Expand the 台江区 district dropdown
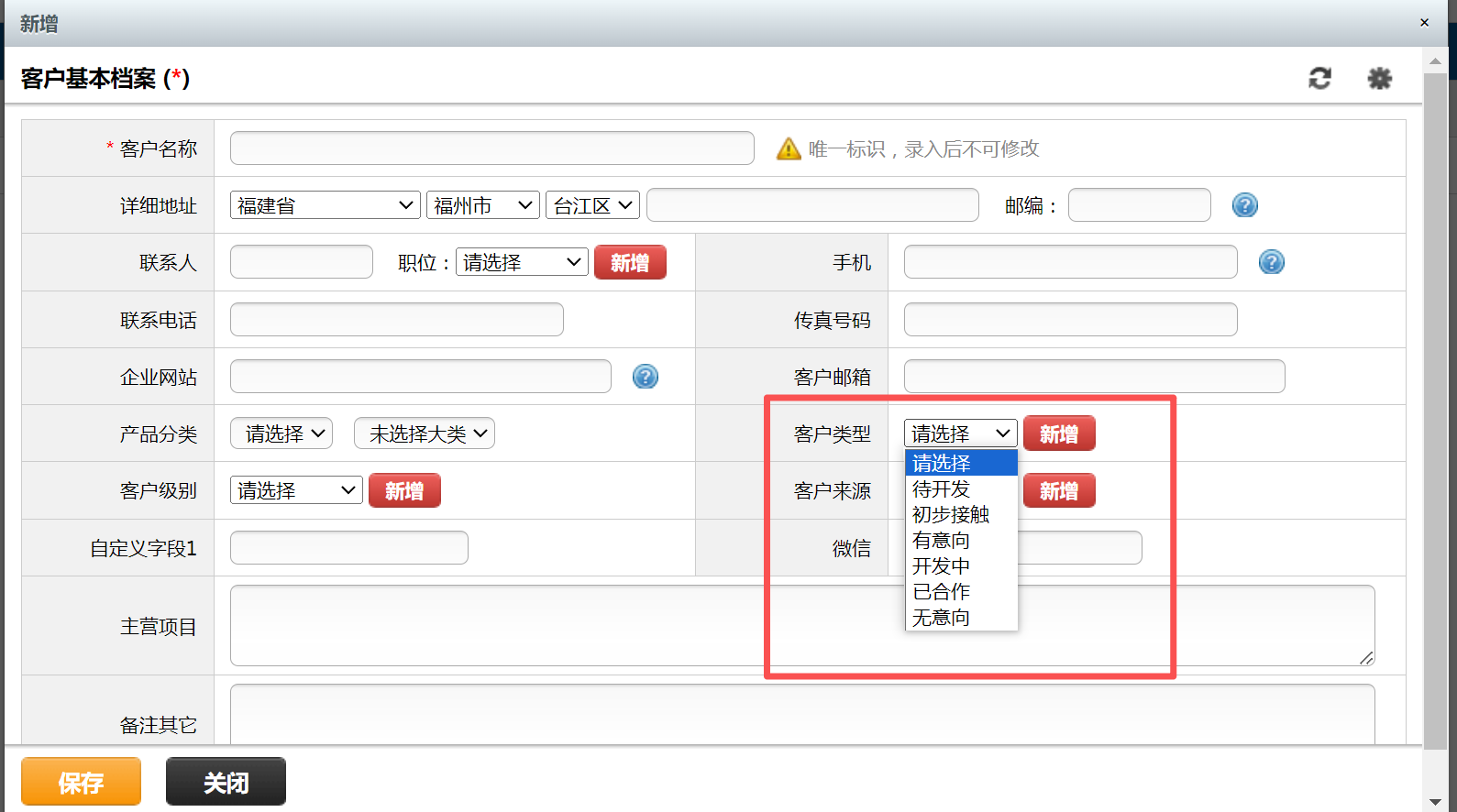Viewport: 1457px width, 812px height. 592,205
